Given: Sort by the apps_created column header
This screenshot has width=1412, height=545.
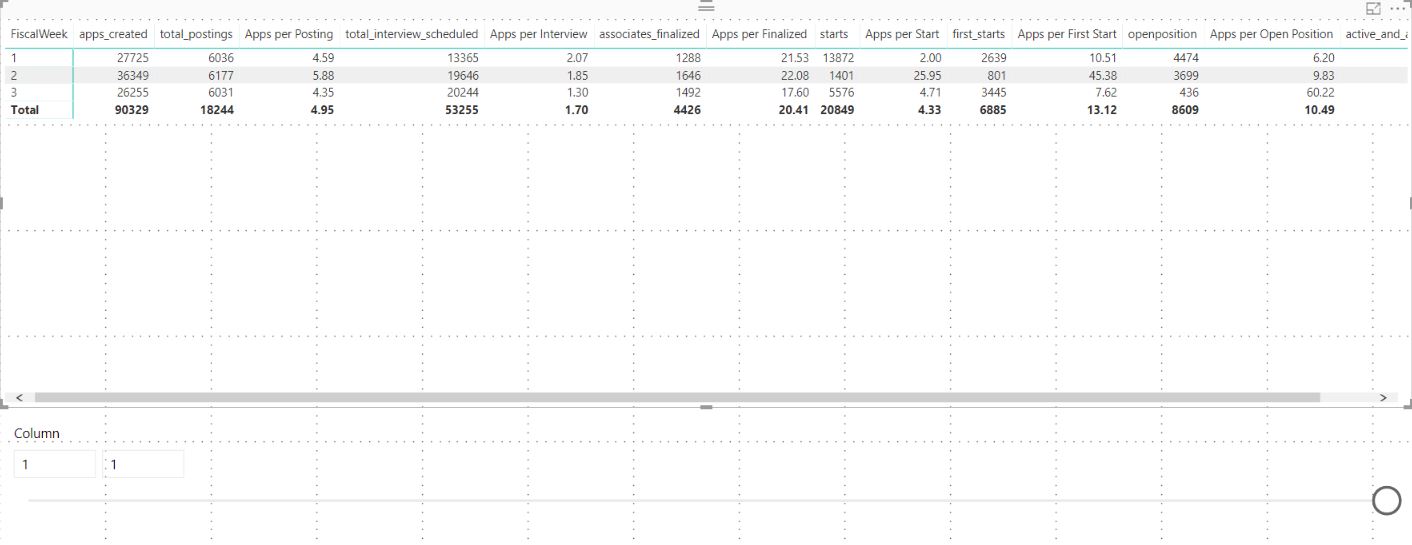Looking at the screenshot, I should tap(113, 34).
